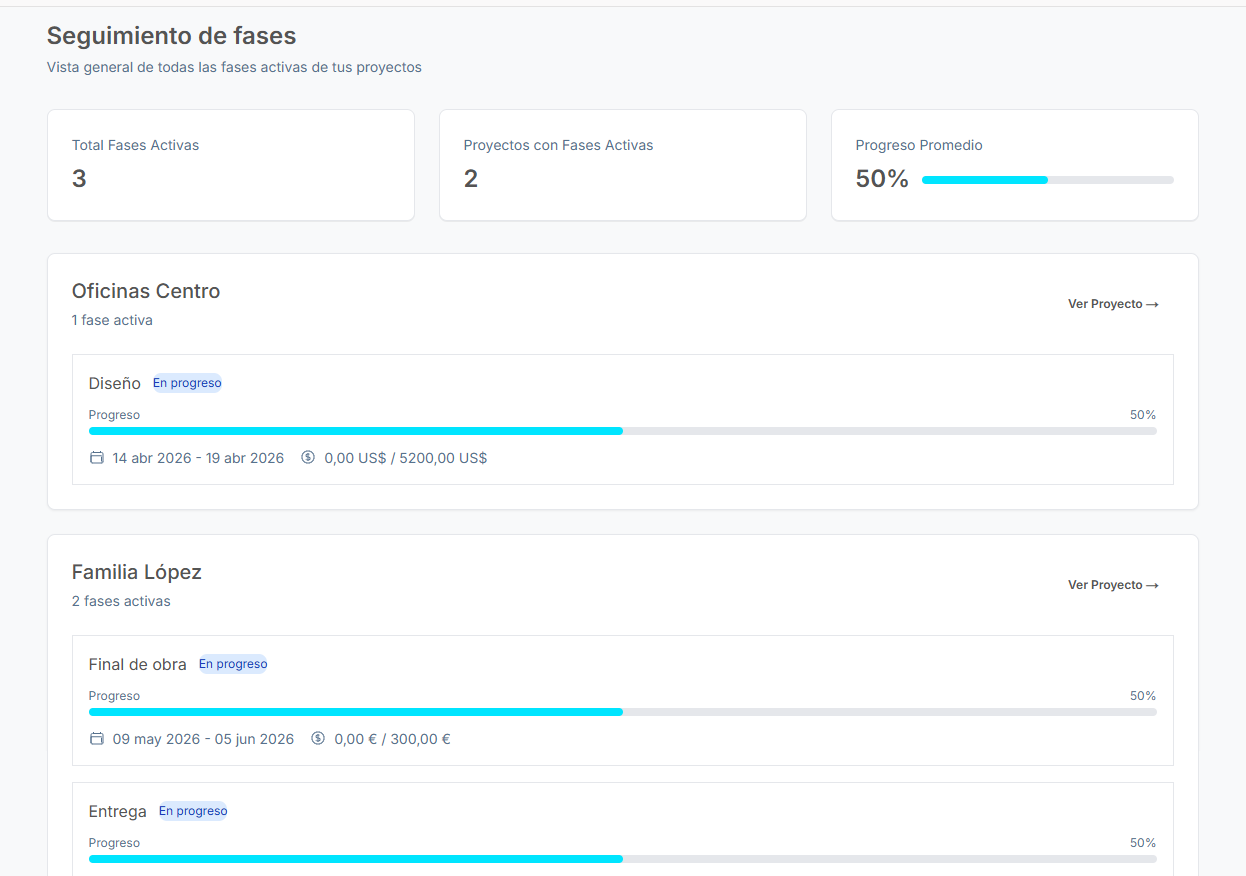Viewport: 1246px width, 876px height.
Task: Click the 50% value in Progreso Promedio
Action: coord(882,179)
